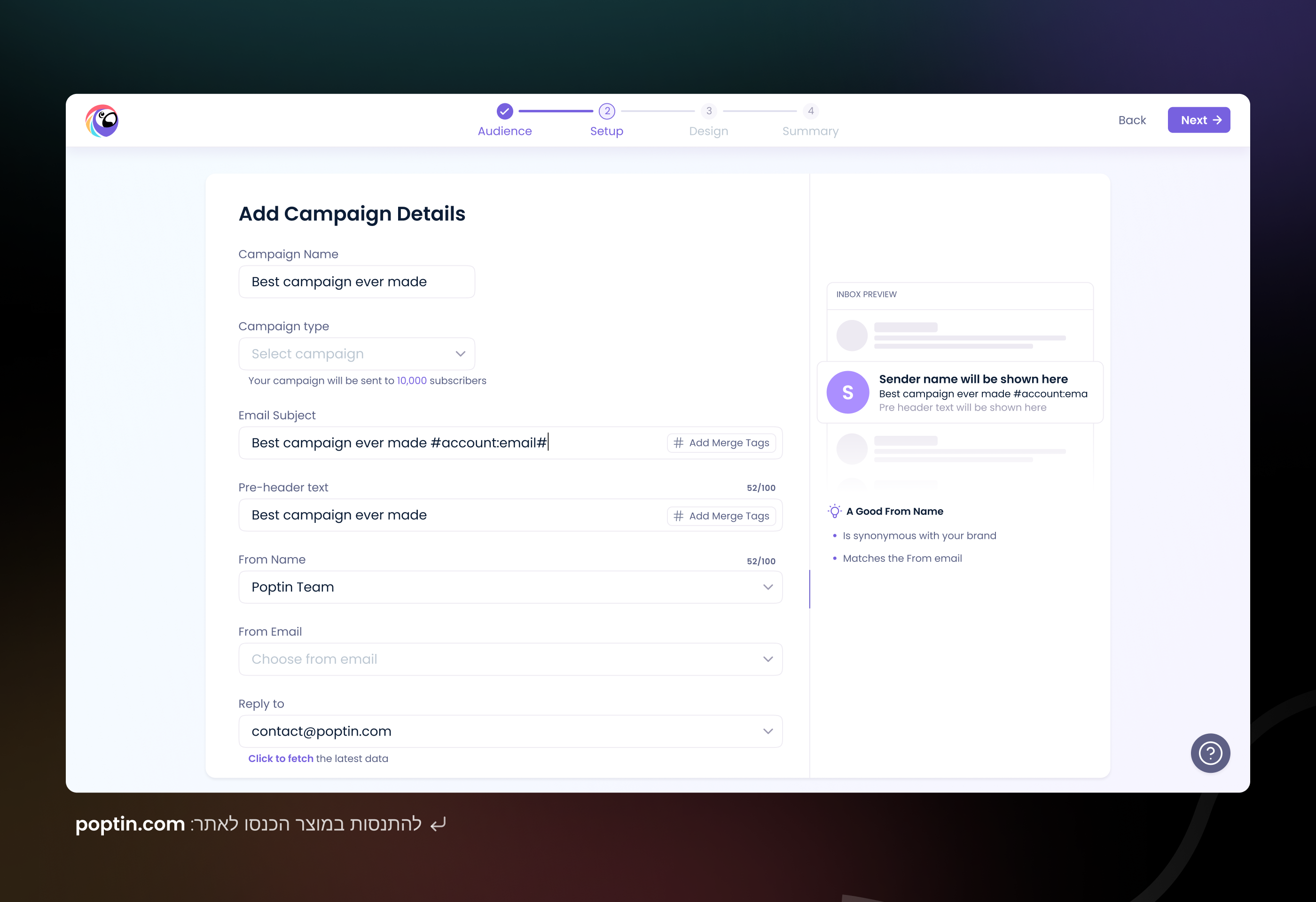Image resolution: width=1316 pixels, height=902 pixels.
Task: Click the Next button
Action: (x=1198, y=120)
